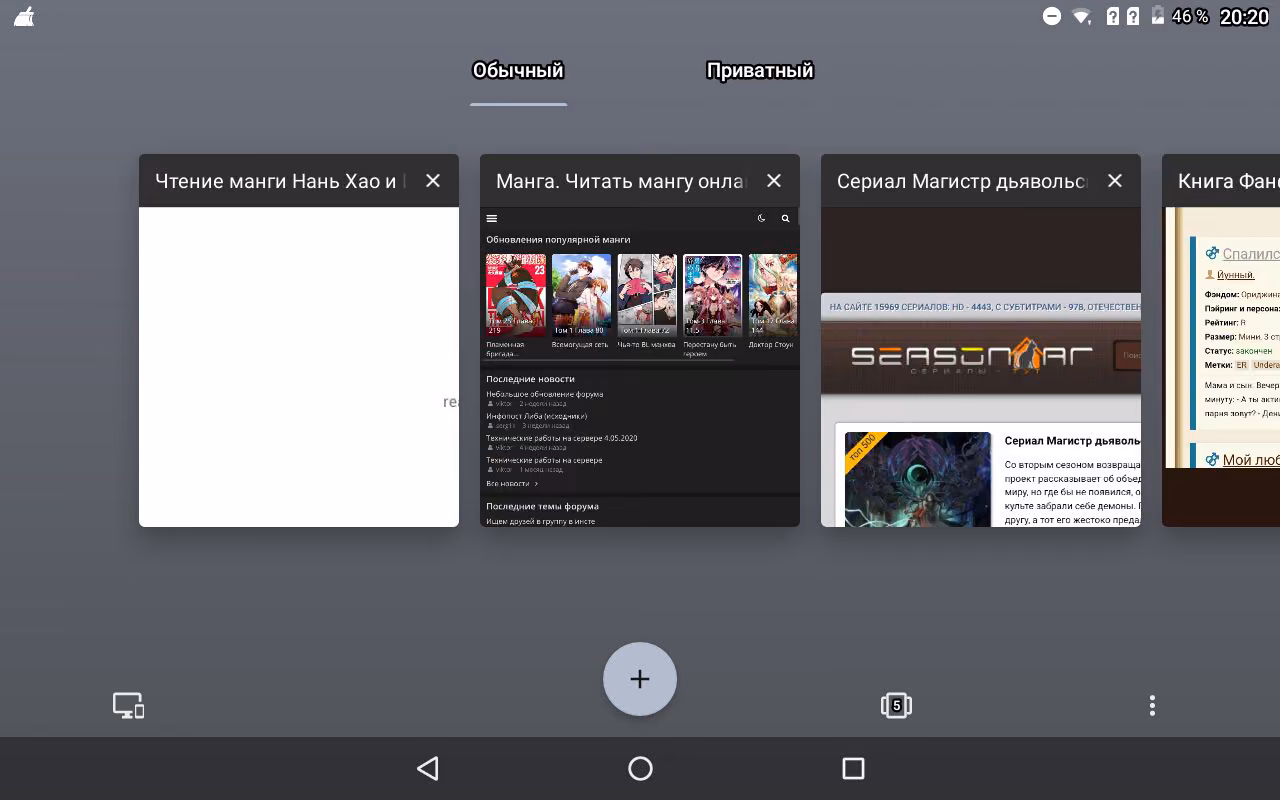
Task: Close the 'Чтение манги Нань Хао' tab
Action: coord(433,181)
